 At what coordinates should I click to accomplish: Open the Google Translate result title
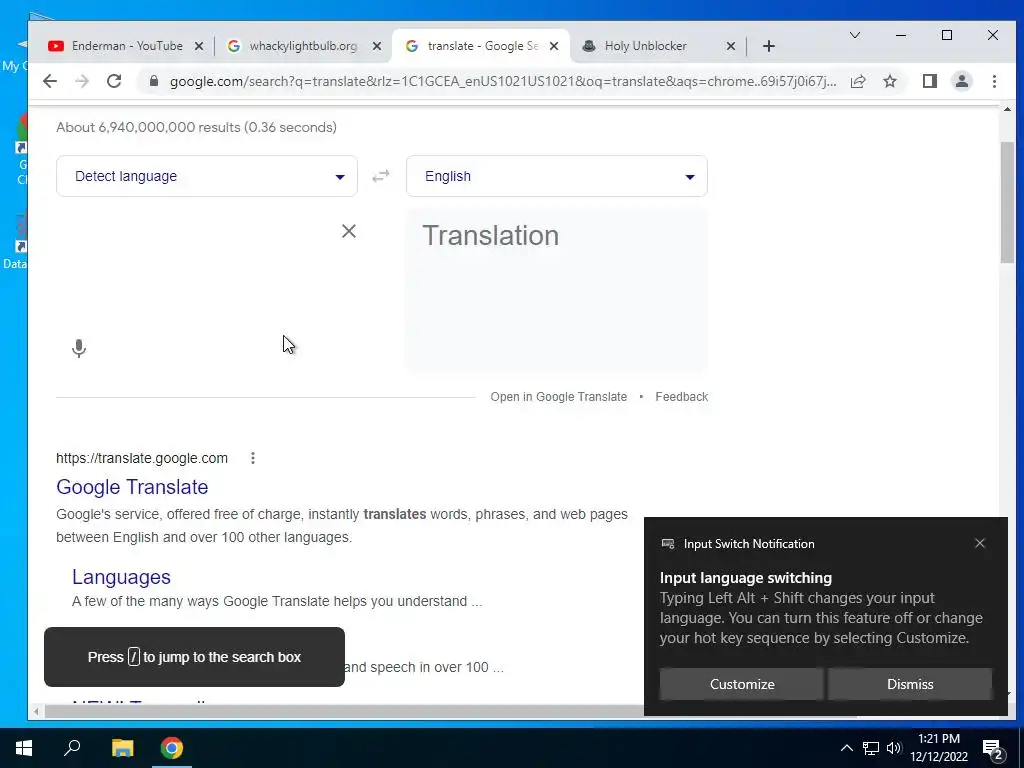click(x=132, y=487)
